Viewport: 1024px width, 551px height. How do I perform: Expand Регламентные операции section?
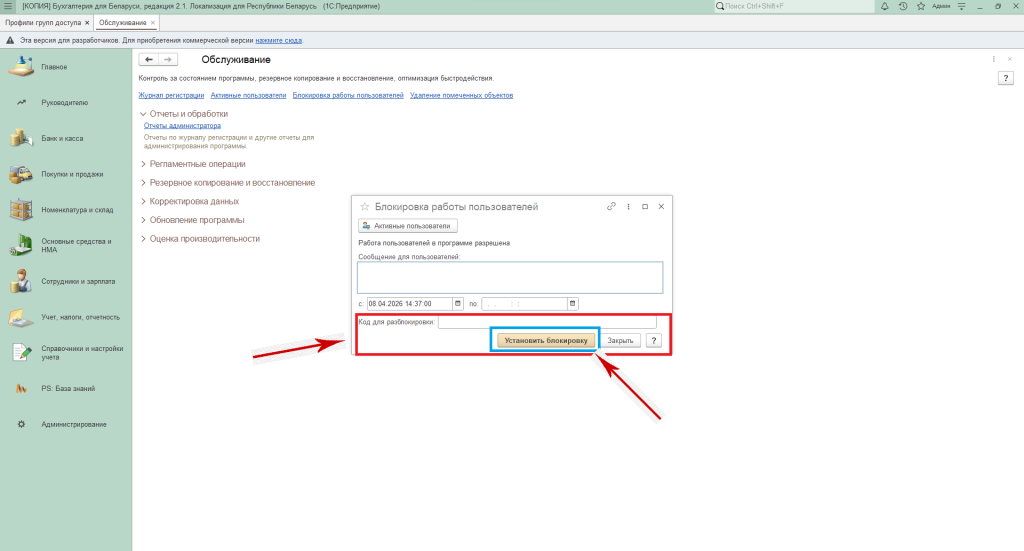click(197, 164)
